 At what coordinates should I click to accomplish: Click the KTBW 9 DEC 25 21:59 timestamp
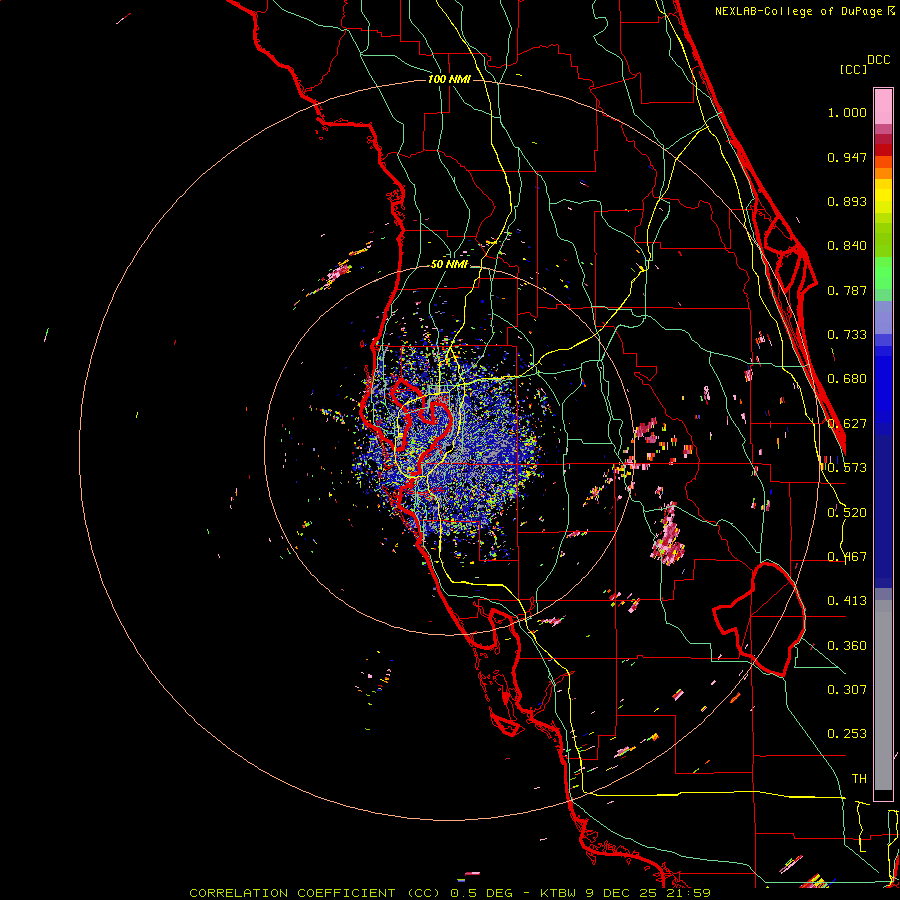(625, 893)
